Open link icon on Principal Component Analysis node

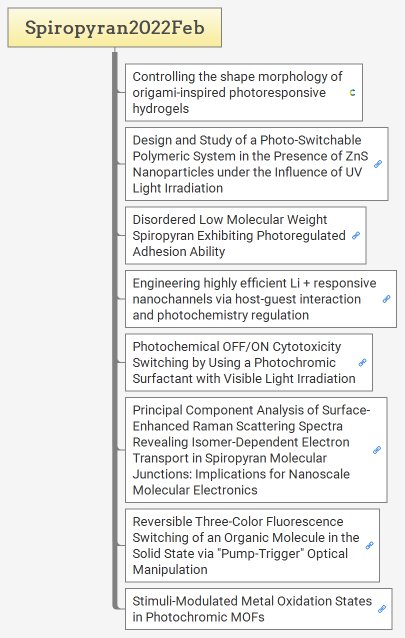(x=377, y=450)
